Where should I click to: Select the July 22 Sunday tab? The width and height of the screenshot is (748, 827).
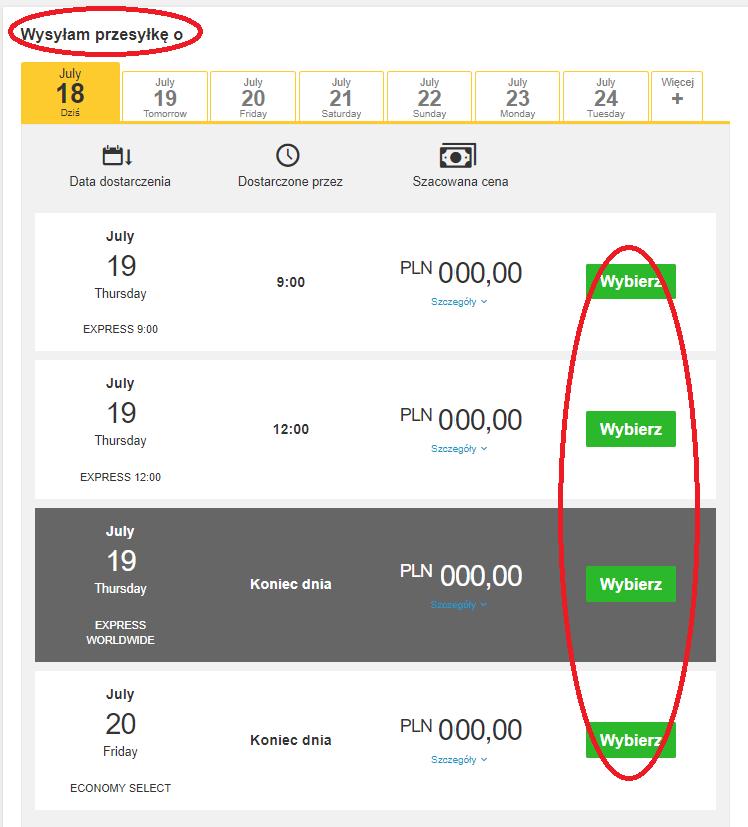tap(429, 97)
